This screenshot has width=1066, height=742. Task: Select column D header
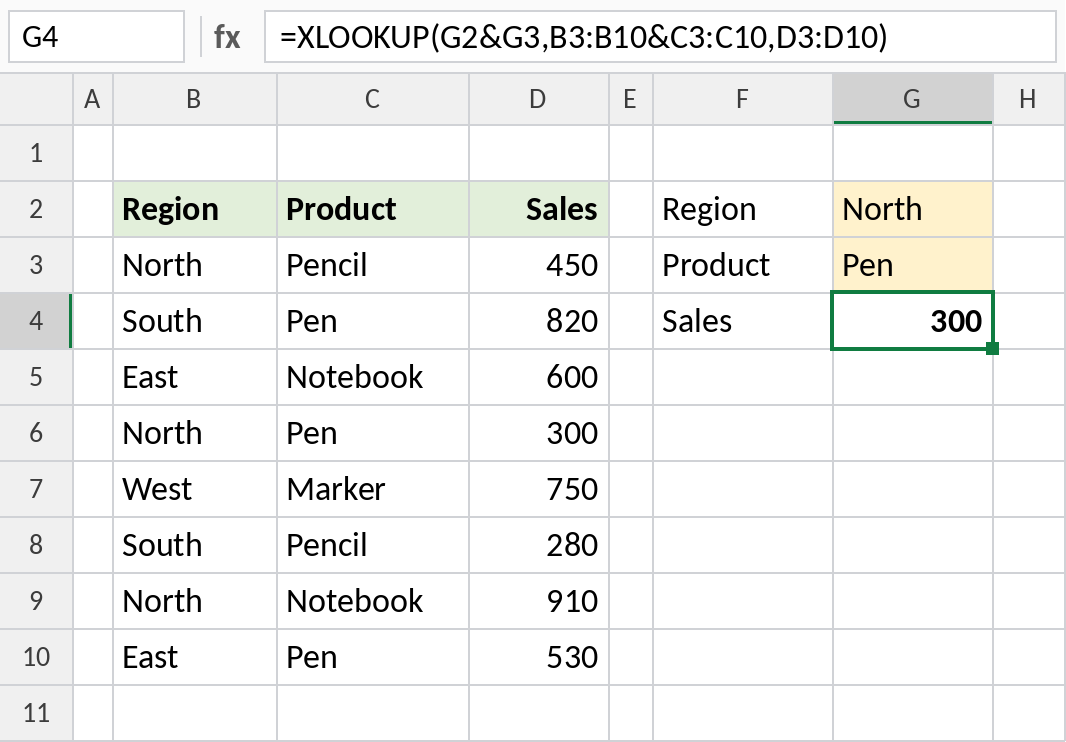[538, 99]
